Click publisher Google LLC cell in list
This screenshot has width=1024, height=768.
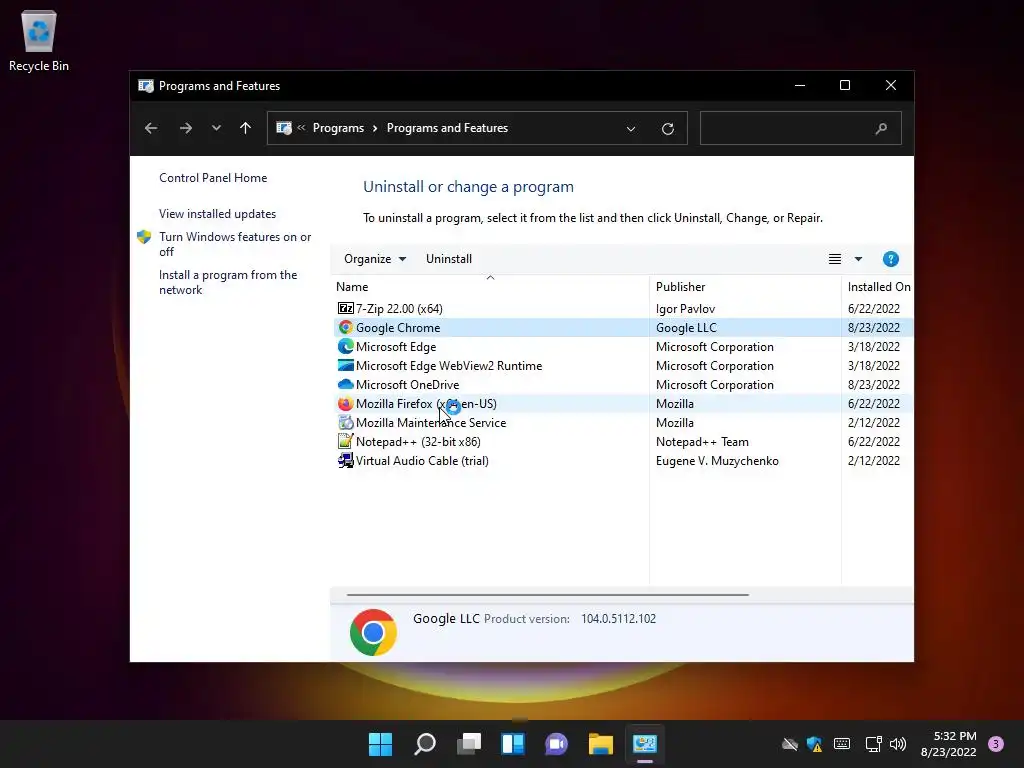coord(686,327)
